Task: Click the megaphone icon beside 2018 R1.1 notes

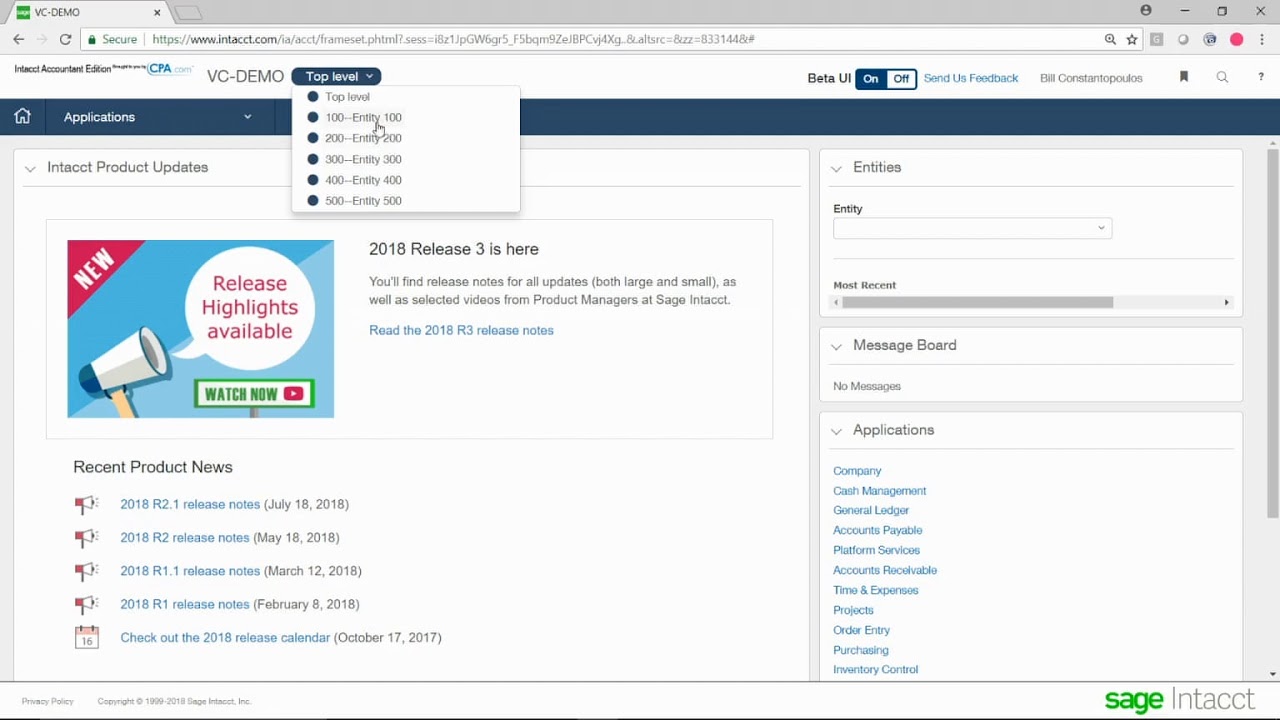Action: click(87, 571)
